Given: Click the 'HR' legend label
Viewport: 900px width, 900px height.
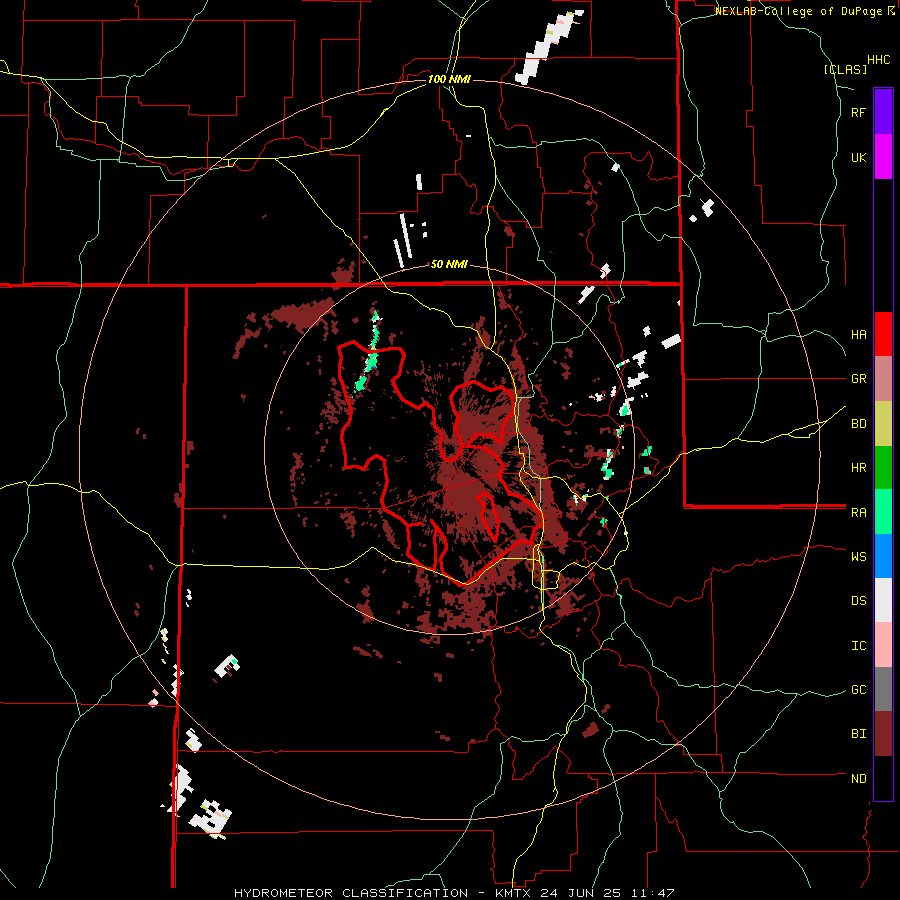Looking at the screenshot, I should coord(858,468).
